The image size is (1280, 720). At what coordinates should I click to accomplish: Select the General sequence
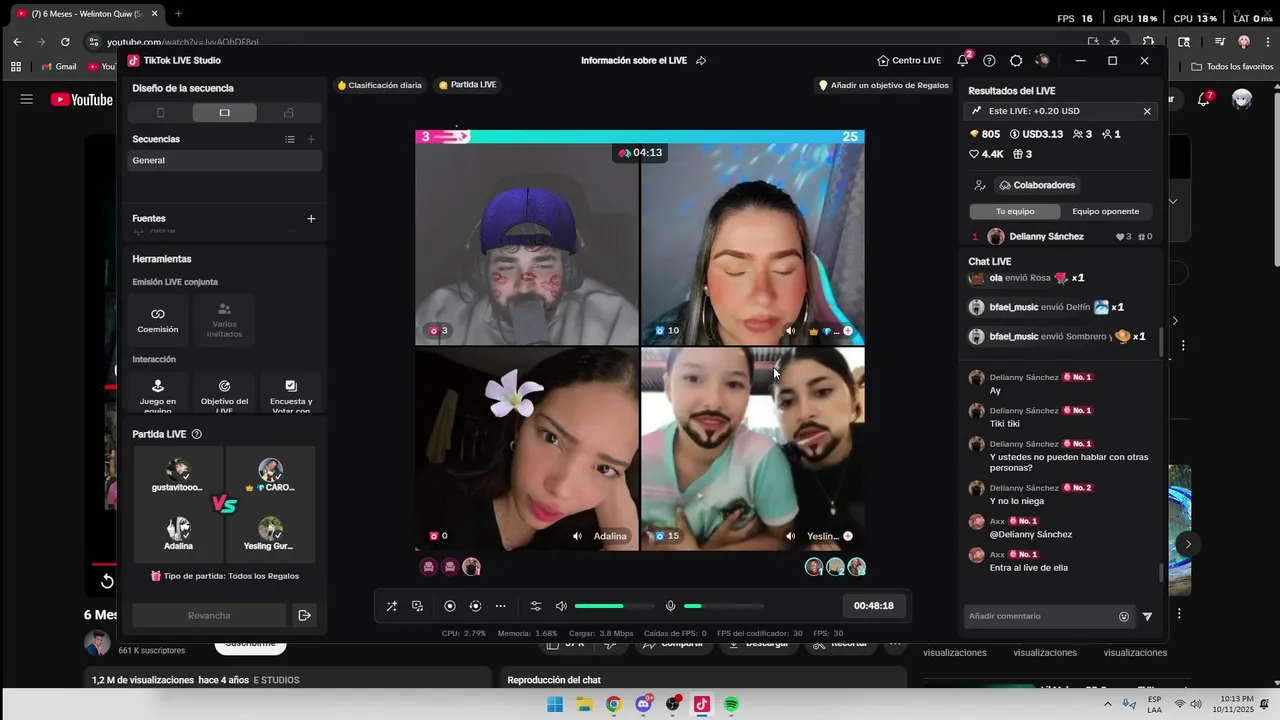tap(225, 161)
